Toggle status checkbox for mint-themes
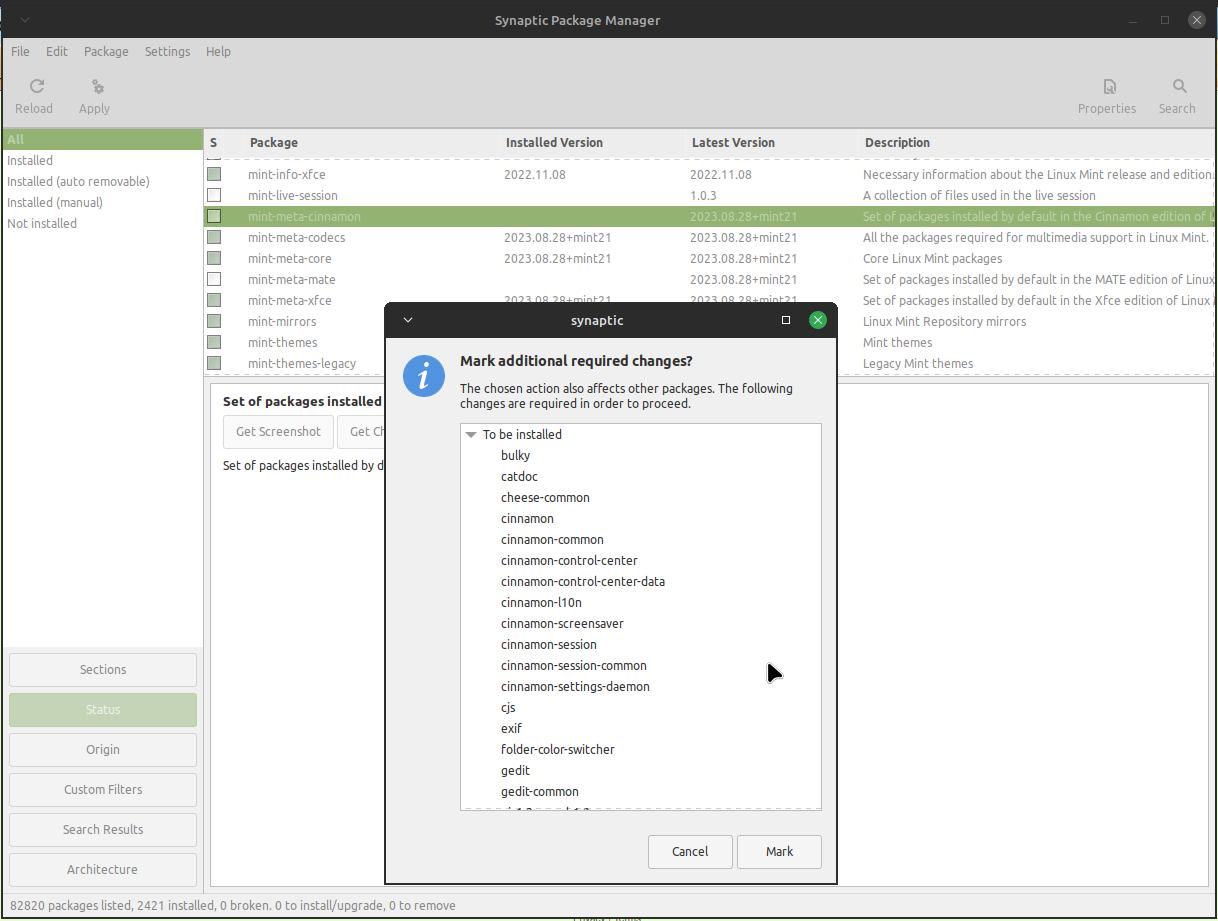The height and width of the screenshot is (921, 1218). 214,342
